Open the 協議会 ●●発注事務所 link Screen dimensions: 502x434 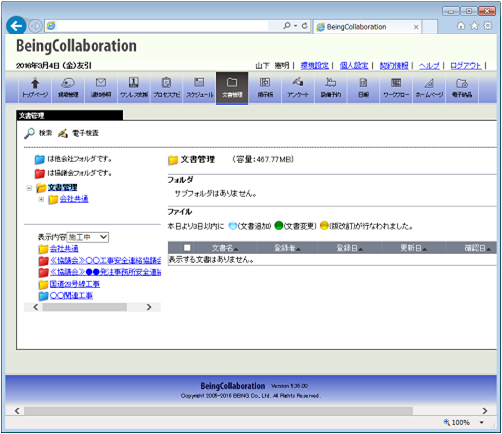(105, 272)
